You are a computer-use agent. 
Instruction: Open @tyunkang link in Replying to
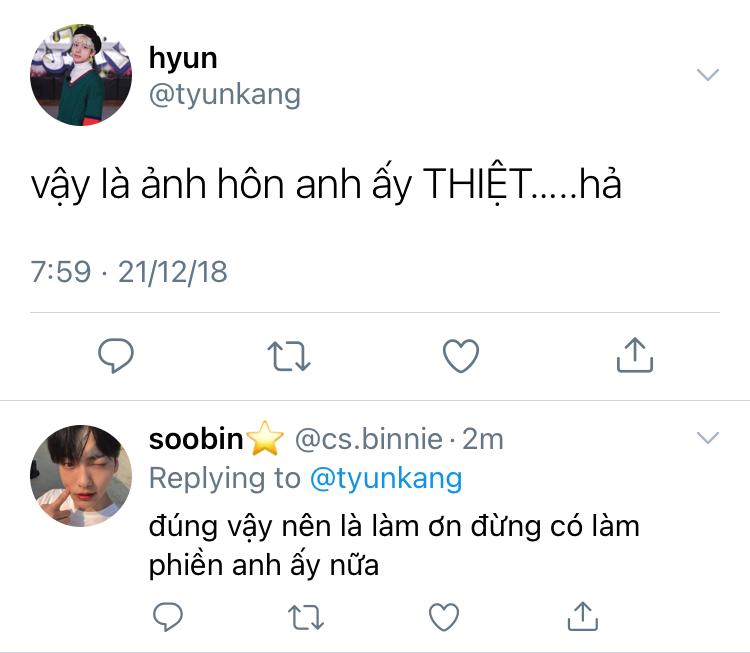(x=386, y=479)
